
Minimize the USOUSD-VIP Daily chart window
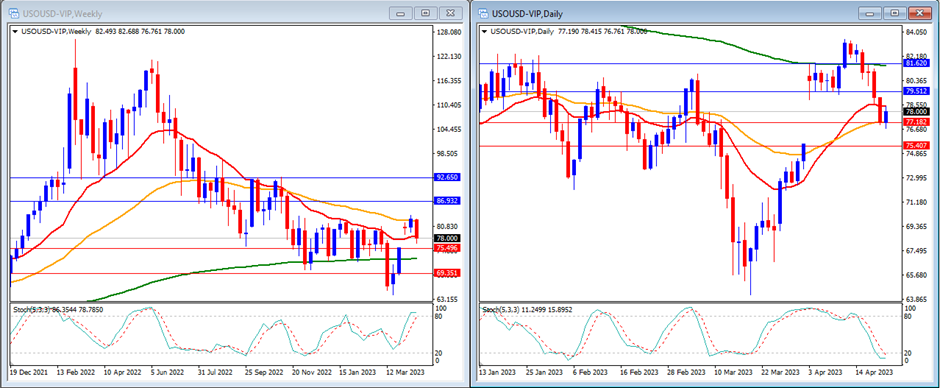click(870, 13)
